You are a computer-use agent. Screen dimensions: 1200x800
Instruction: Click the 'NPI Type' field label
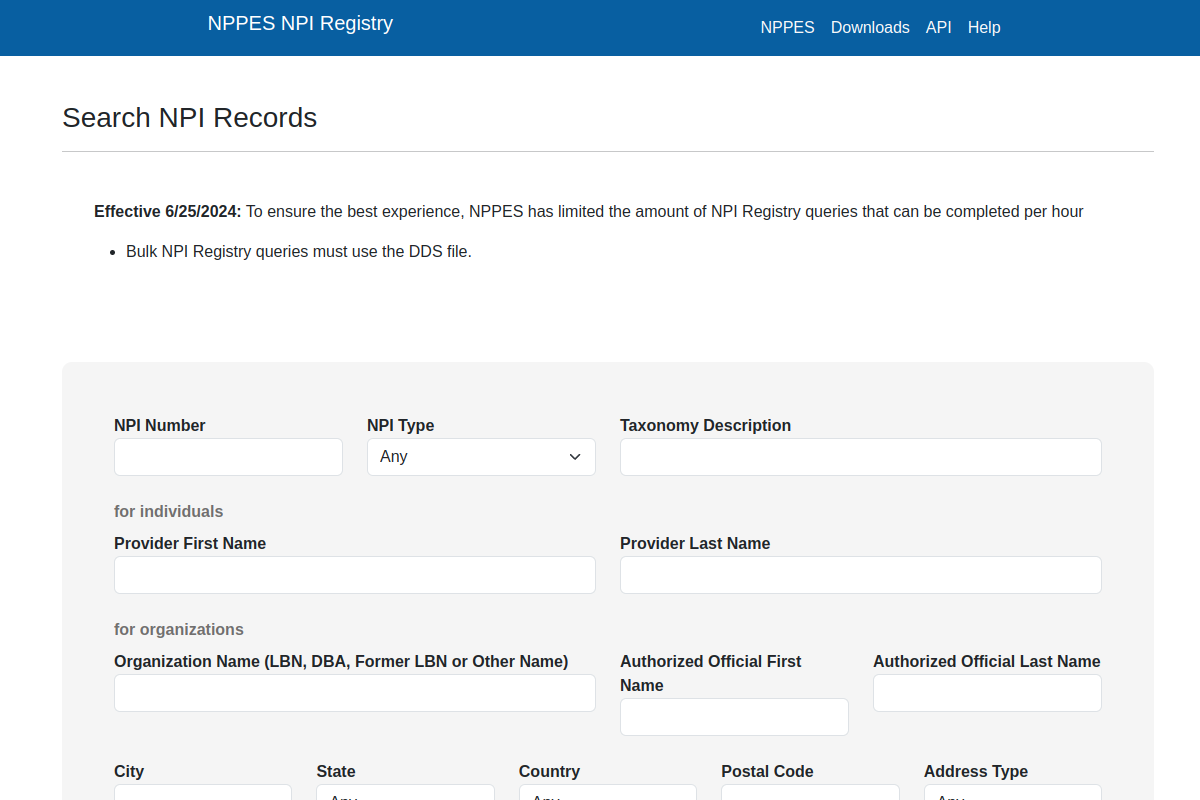(x=401, y=426)
